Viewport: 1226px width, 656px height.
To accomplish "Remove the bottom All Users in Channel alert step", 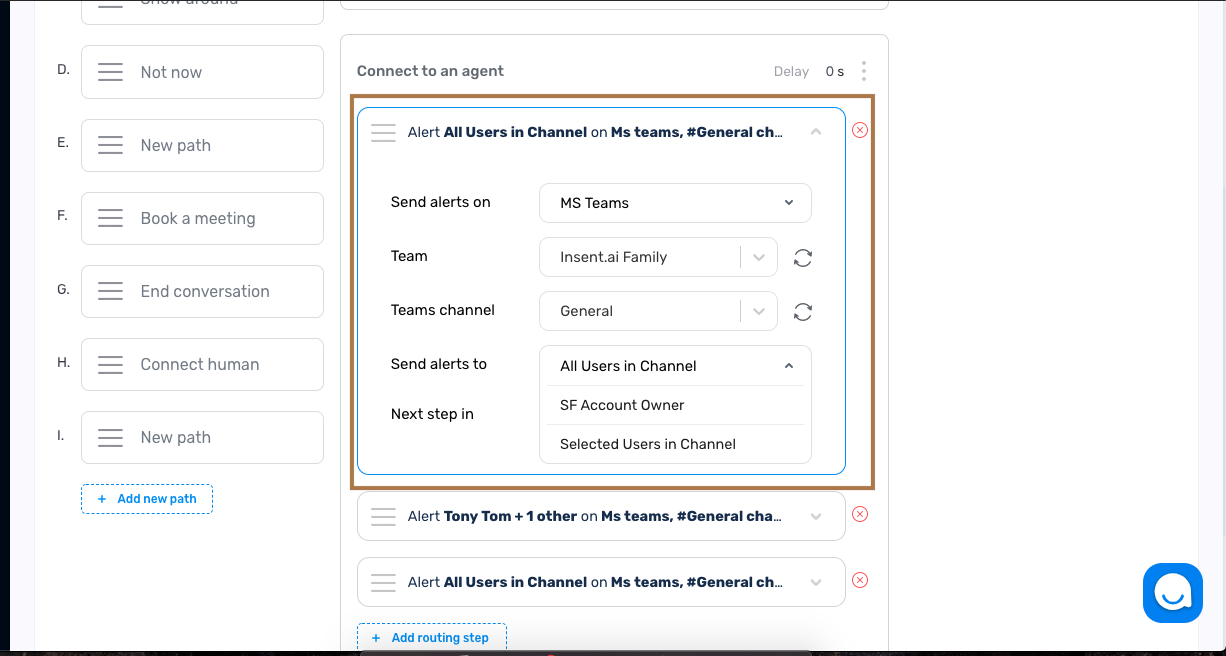I will 859,580.
